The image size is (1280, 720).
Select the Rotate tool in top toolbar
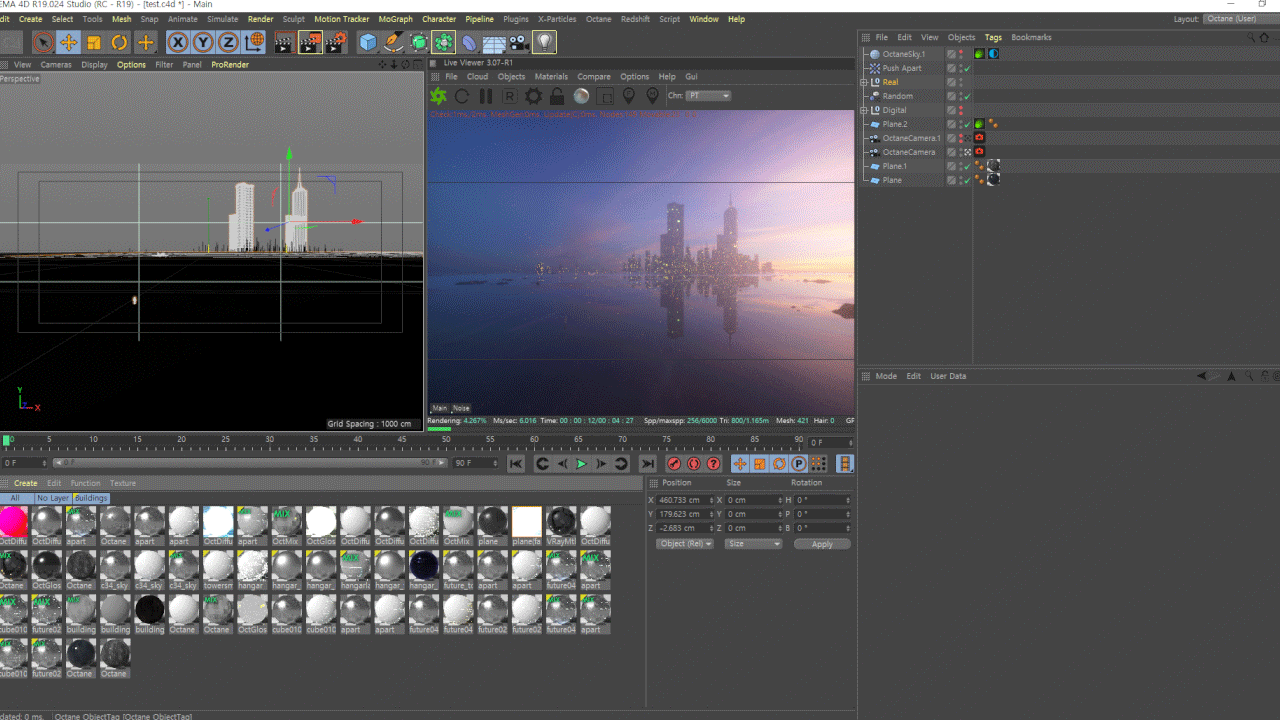click(119, 42)
